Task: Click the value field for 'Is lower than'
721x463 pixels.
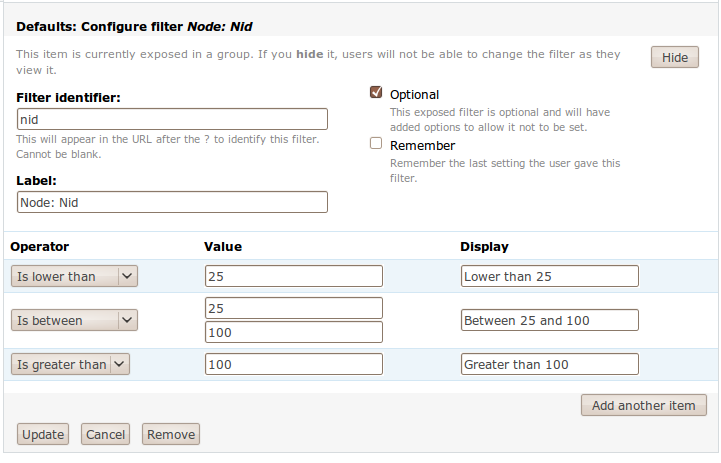Action: tap(293, 276)
